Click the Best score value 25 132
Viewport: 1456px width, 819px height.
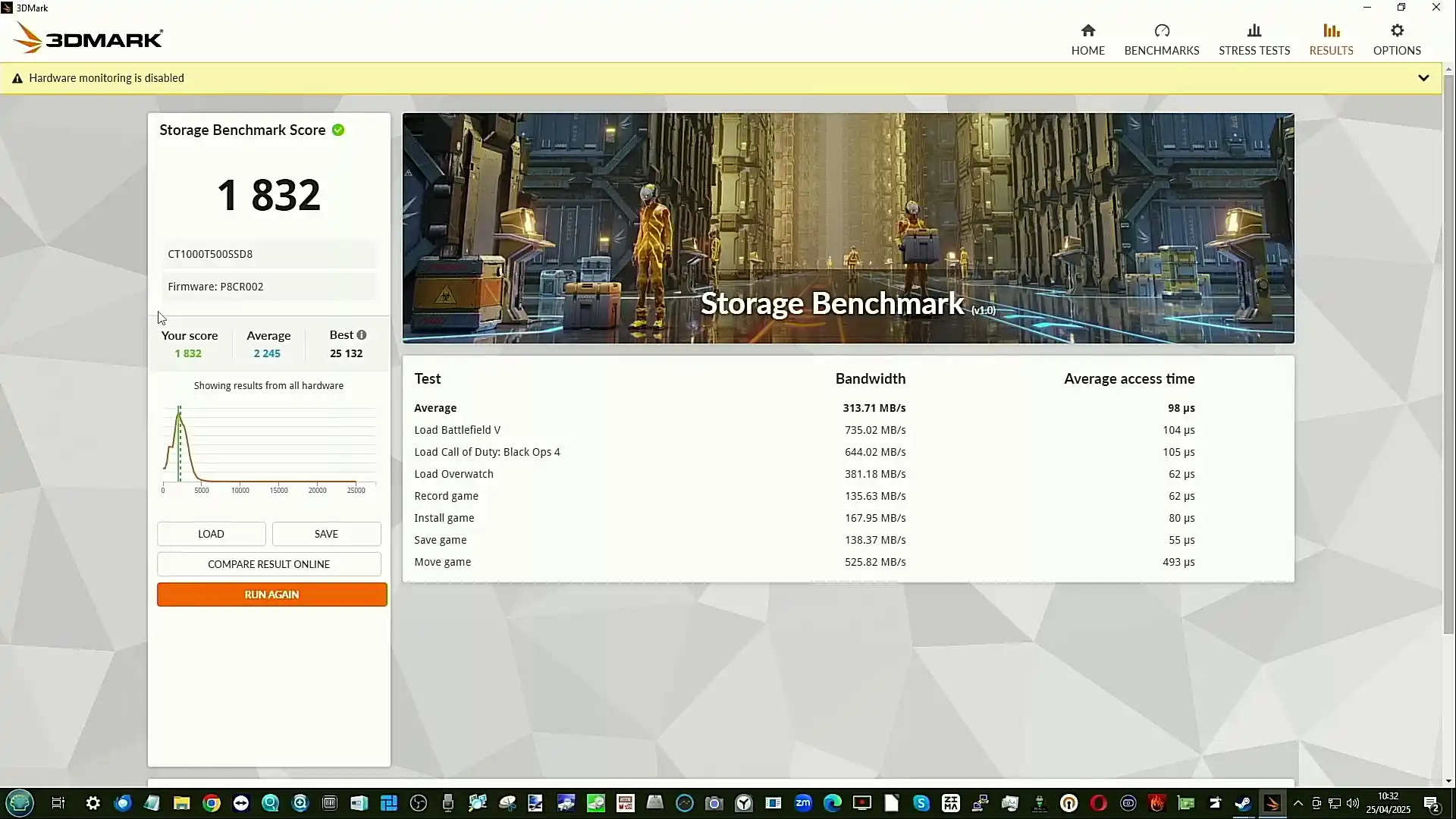[346, 353]
